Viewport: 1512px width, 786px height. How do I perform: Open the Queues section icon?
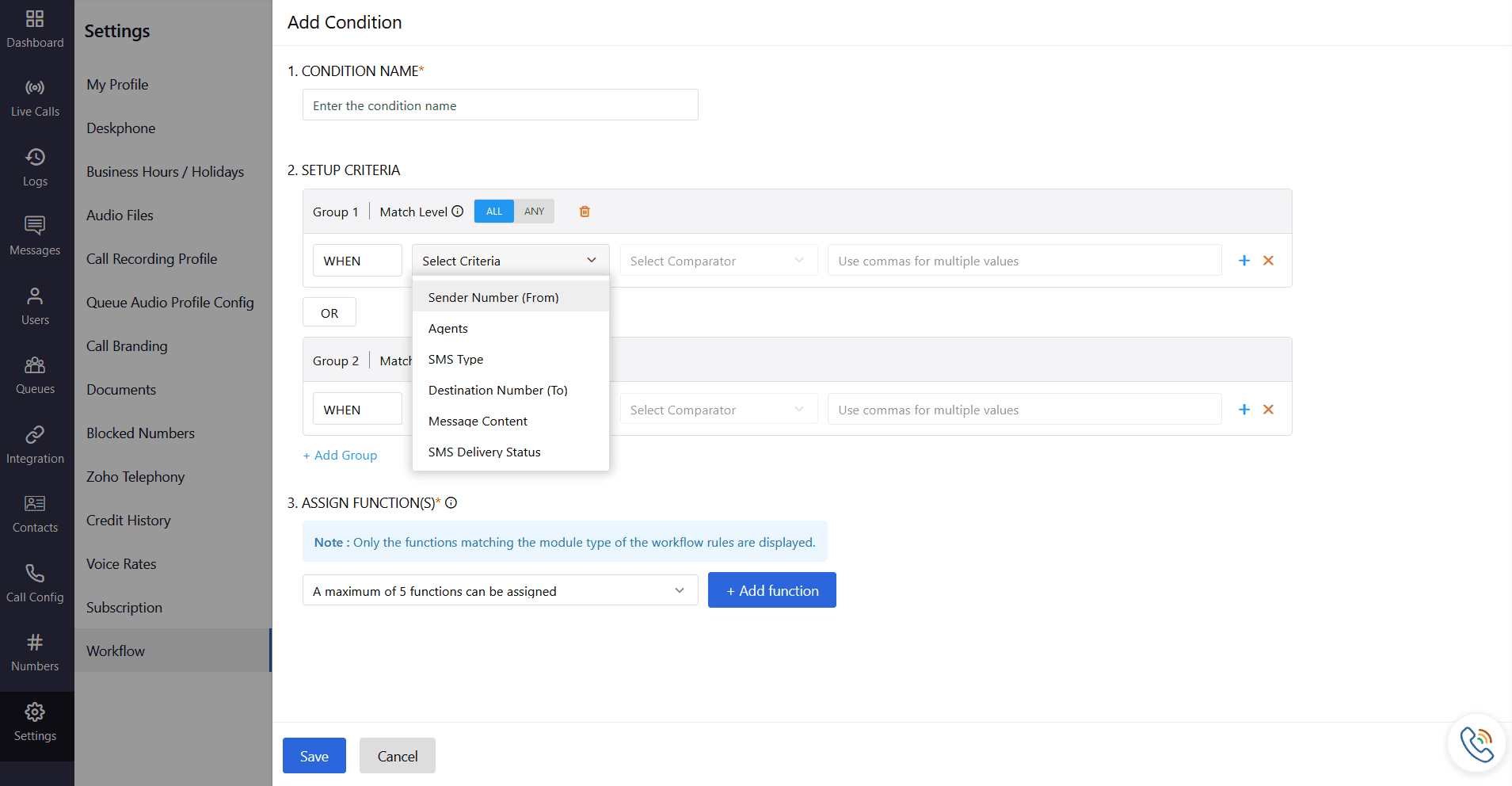[x=35, y=365]
